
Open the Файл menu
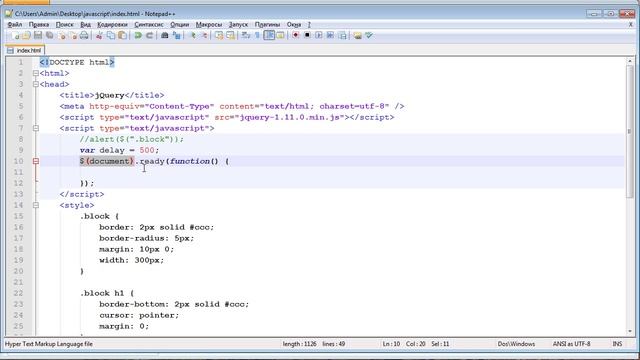click(x=15, y=24)
